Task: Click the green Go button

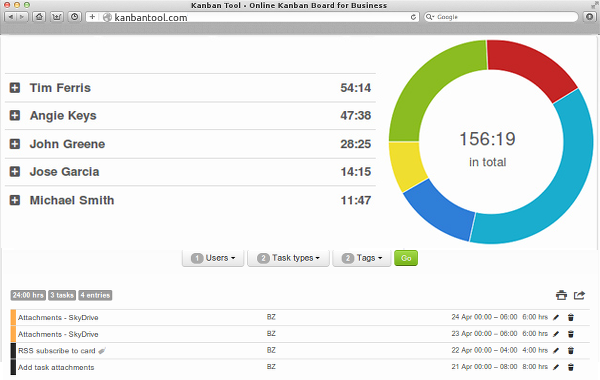Action: click(406, 258)
